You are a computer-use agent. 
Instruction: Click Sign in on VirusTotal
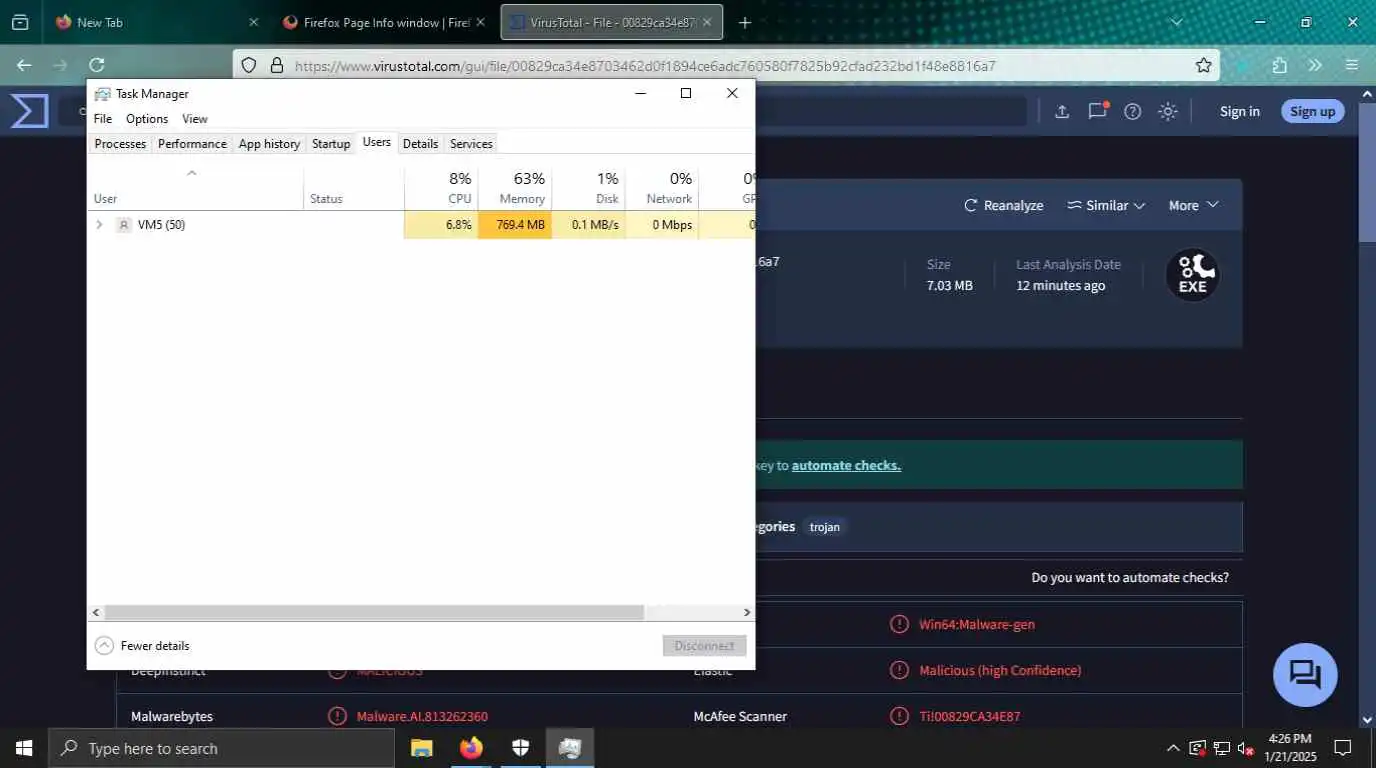[1239, 111]
